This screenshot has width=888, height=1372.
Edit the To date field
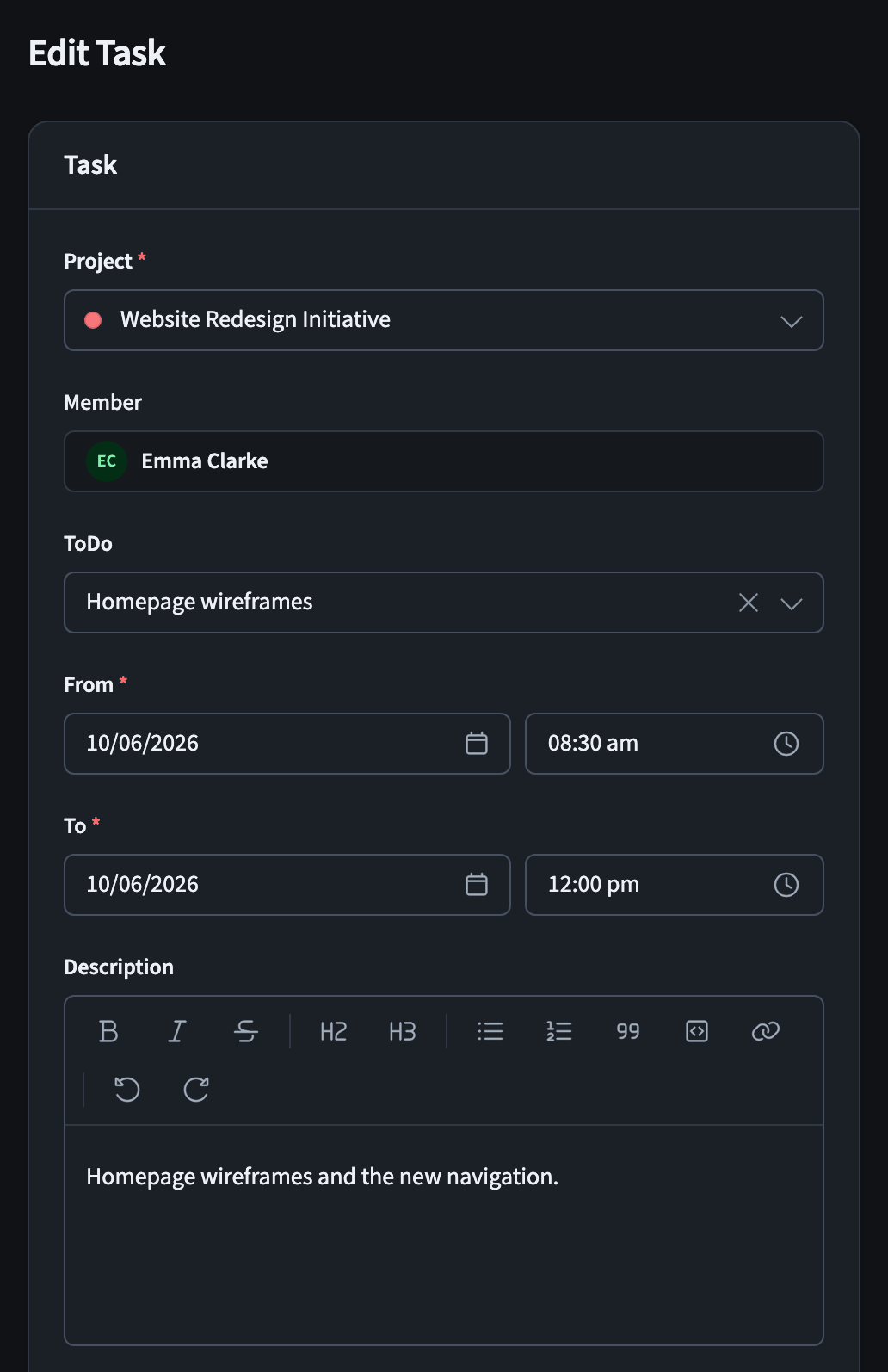(x=287, y=885)
